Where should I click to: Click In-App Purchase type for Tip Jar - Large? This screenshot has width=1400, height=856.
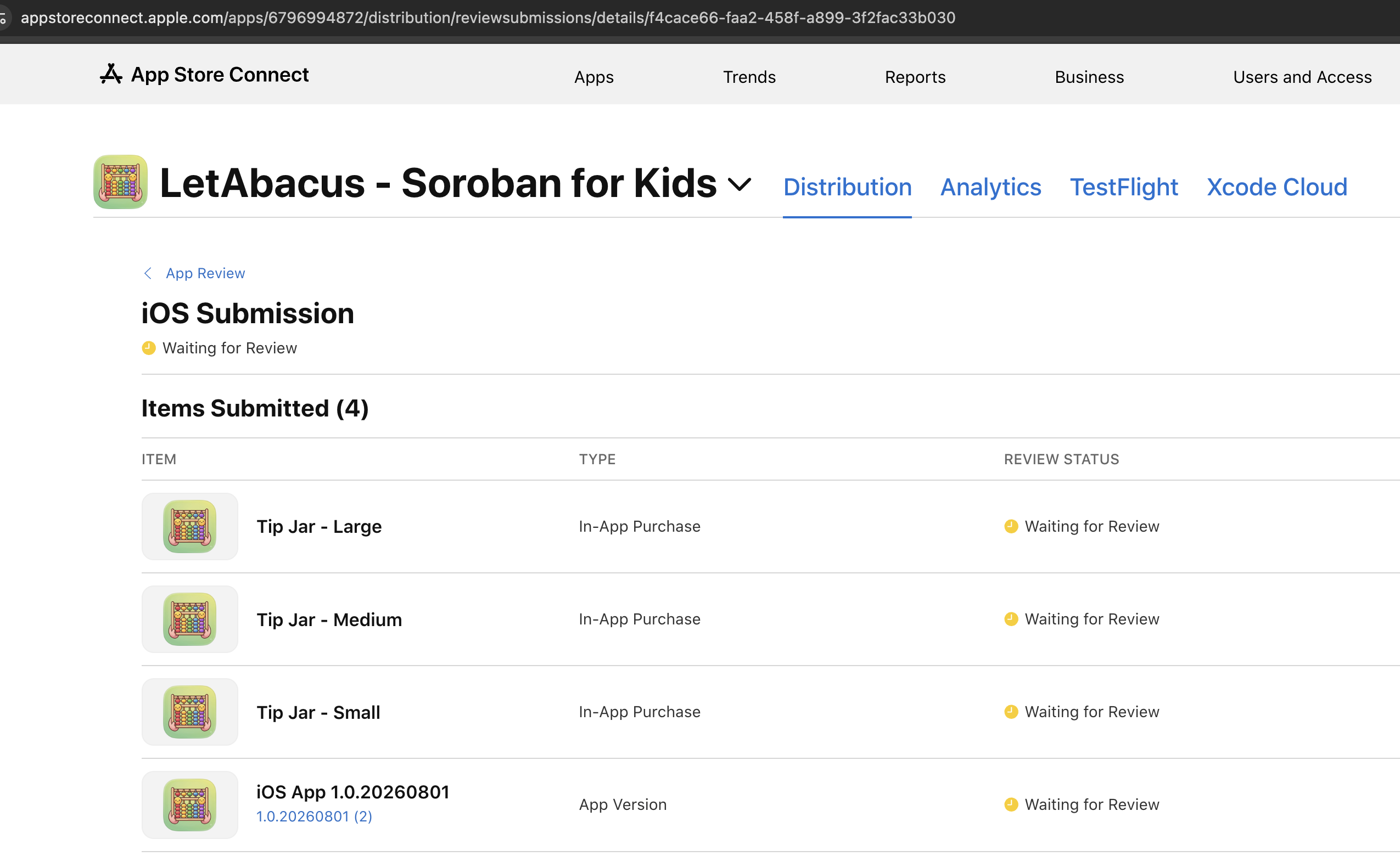click(x=640, y=526)
